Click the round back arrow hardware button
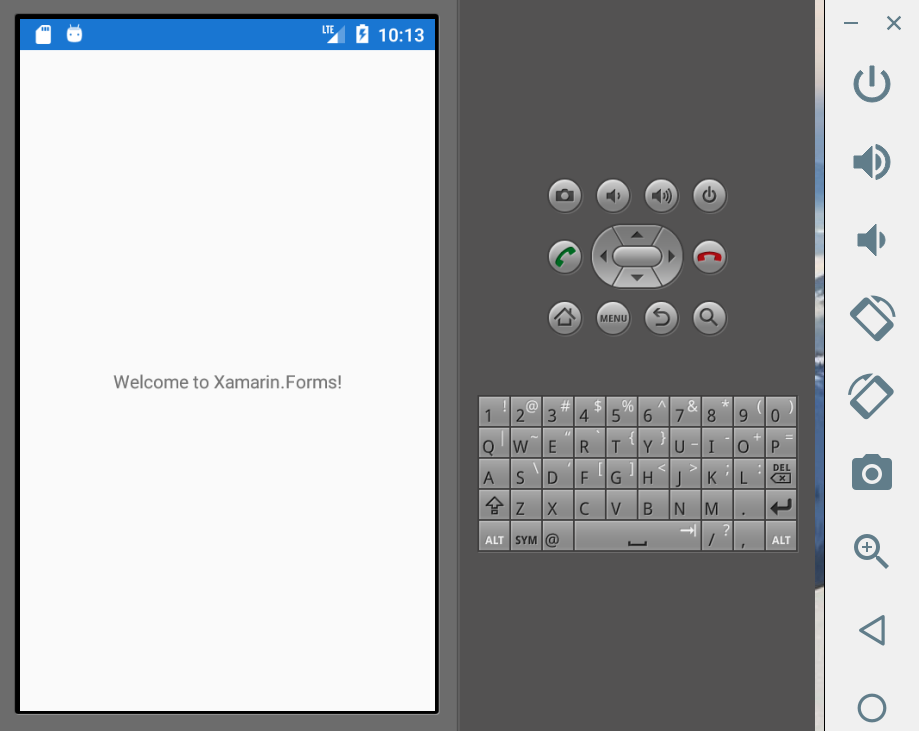This screenshot has width=919, height=731. point(661,318)
